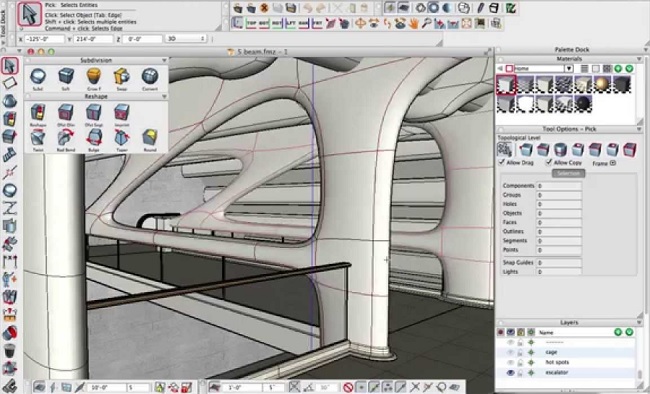Toggle visibility of the cage layer
Viewport: 650px width, 394px height.
point(510,352)
